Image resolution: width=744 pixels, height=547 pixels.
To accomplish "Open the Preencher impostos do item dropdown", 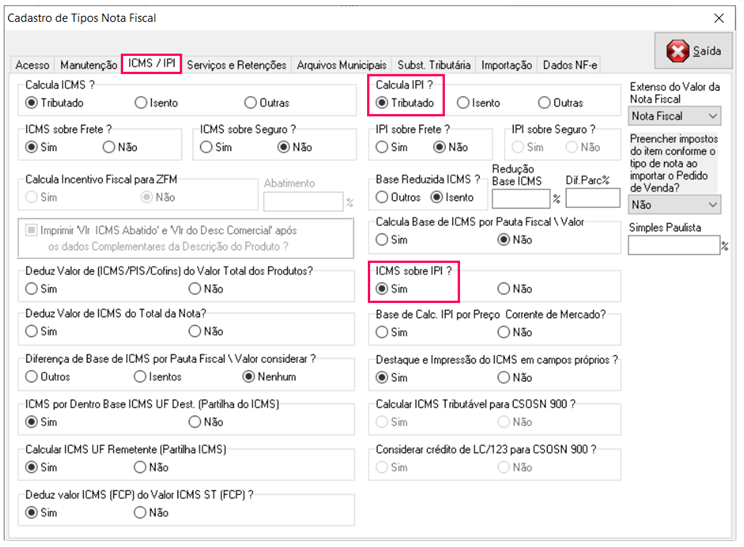I will click(674, 204).
